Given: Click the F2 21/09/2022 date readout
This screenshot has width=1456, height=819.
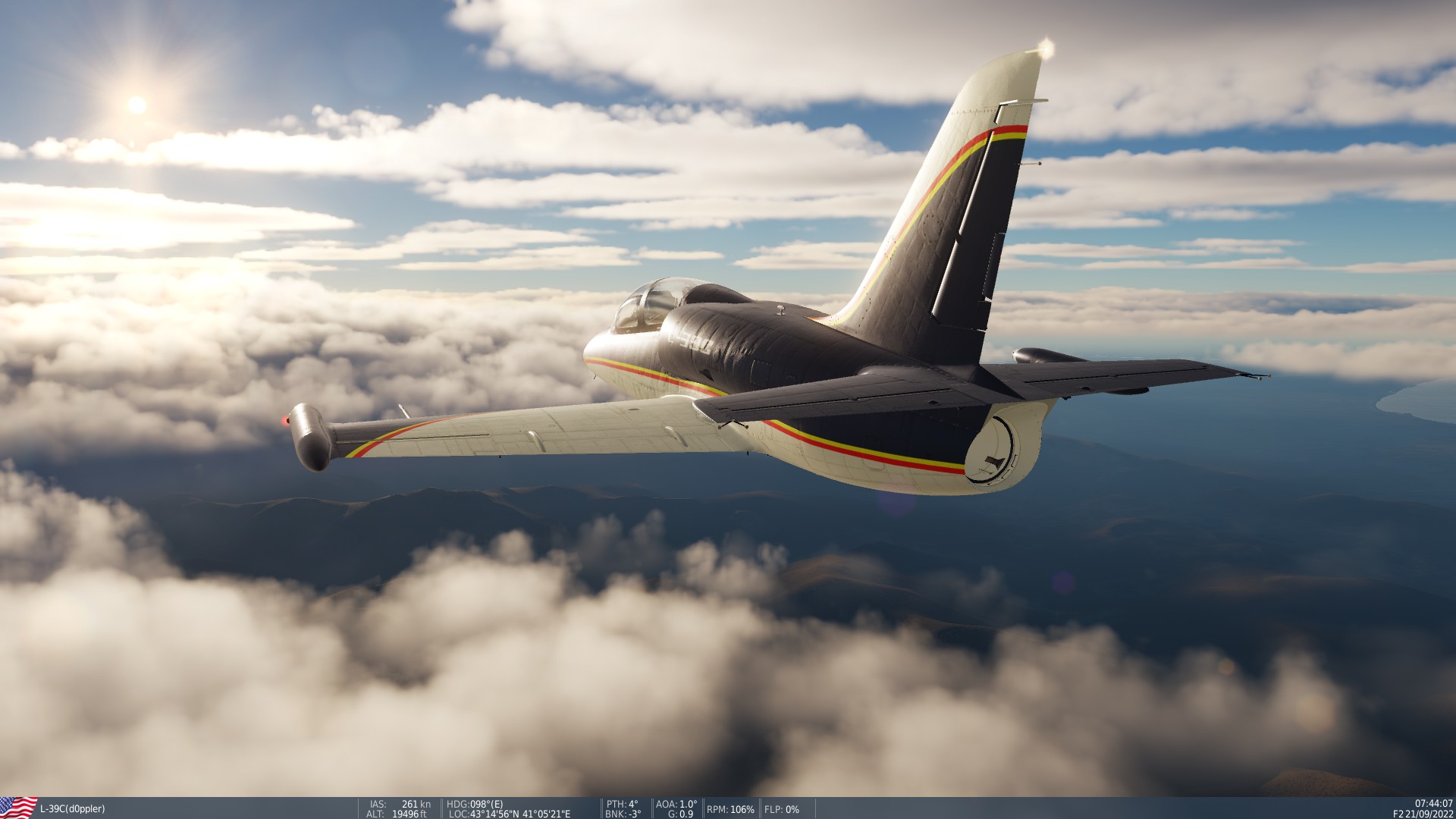Looking at the screenshot, I should pos(1423,814).
